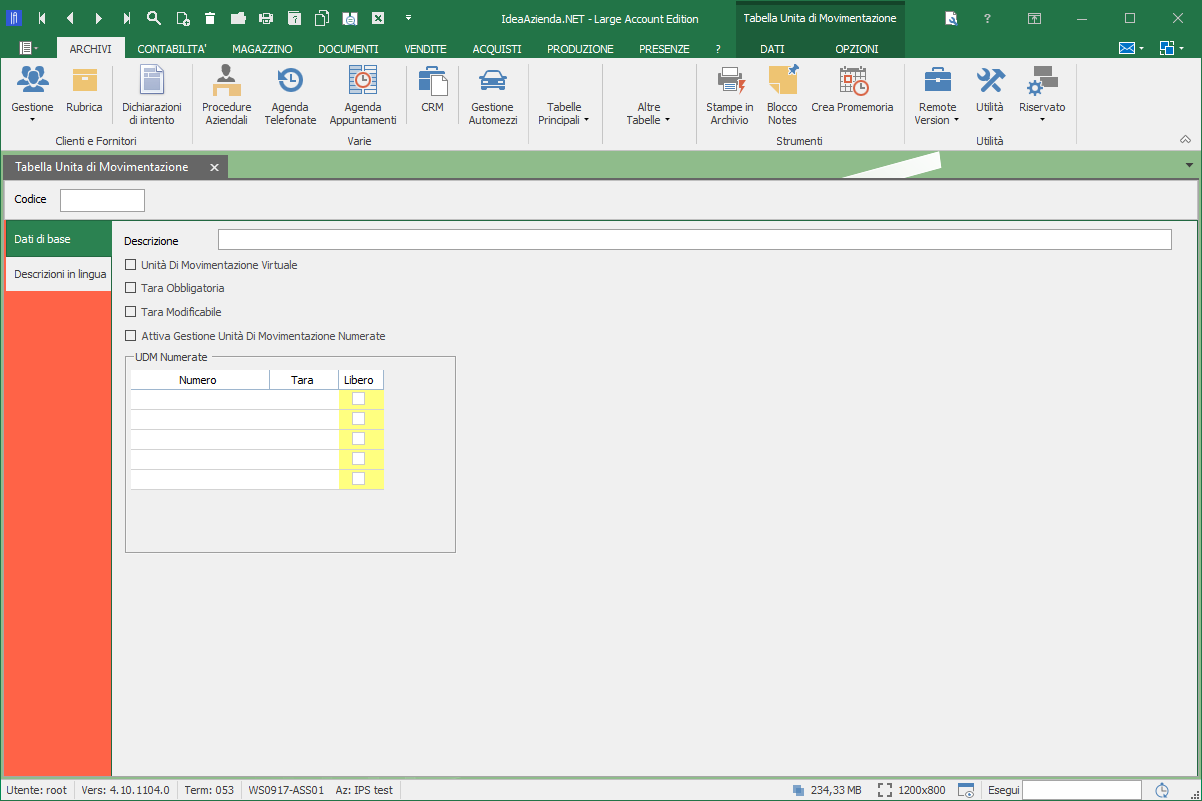Go to previous record arrow
Viewport: 1202px width, 801px height.
(70, 18)
